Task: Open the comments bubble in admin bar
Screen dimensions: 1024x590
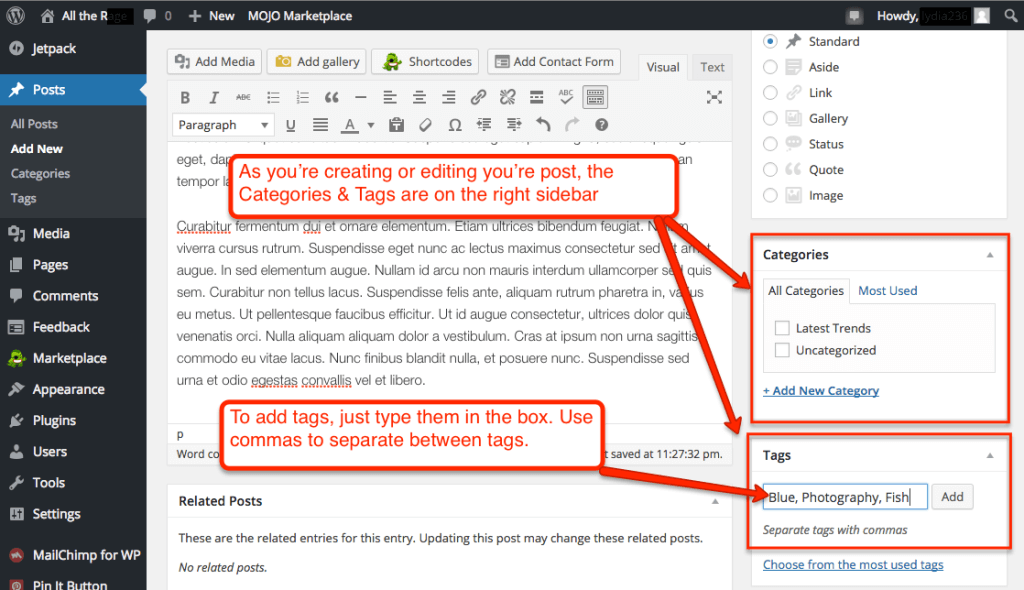Action: pos(150,16)
